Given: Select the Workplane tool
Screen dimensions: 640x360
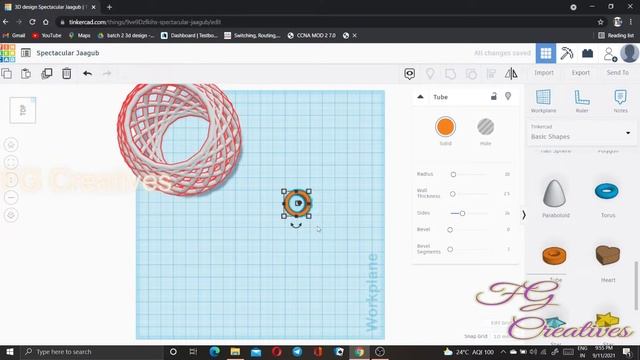Looking at the screenshot, I should (x=543, y=101).
